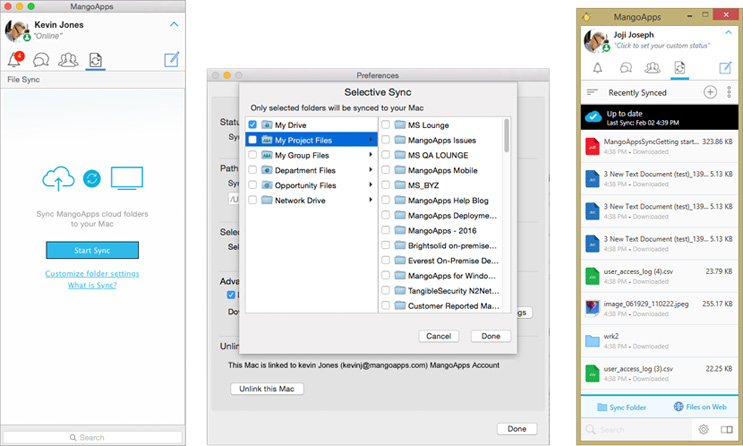743x446 pixels.
Task: Click the scrollbar in Selective Sync folder list
Action: pyautogui.click(x=507, y=136)
